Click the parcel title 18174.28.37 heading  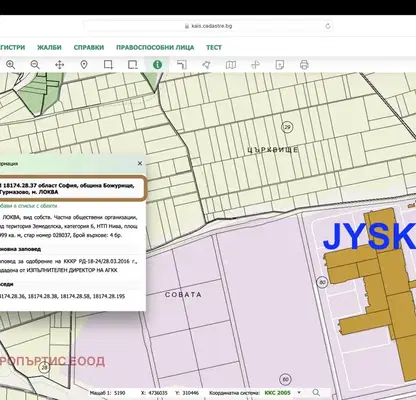(x=67, y=189)
